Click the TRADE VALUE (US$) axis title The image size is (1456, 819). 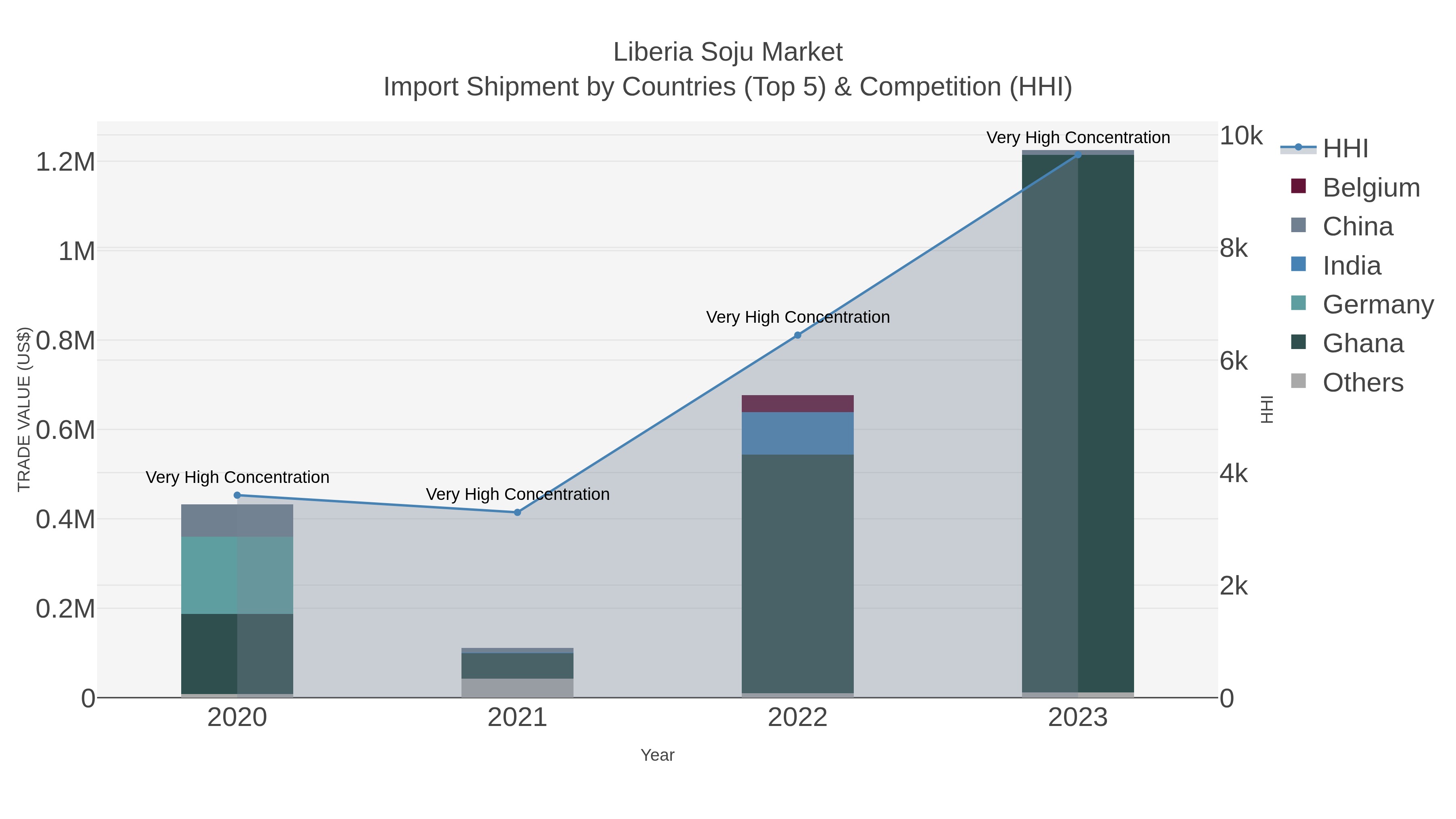(24, 409)
